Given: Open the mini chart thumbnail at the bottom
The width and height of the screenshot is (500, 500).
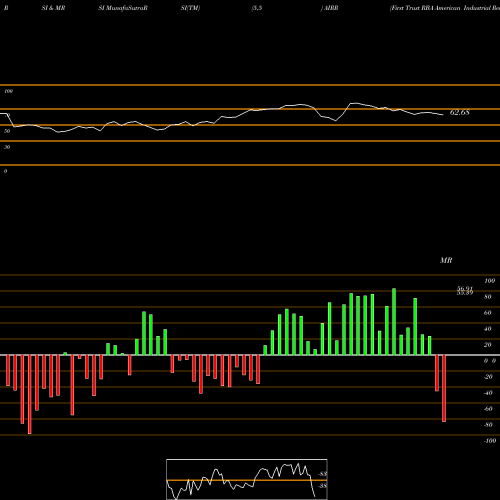Looking at the screenshot, I should pyautogui.click(x=247, y=479).
